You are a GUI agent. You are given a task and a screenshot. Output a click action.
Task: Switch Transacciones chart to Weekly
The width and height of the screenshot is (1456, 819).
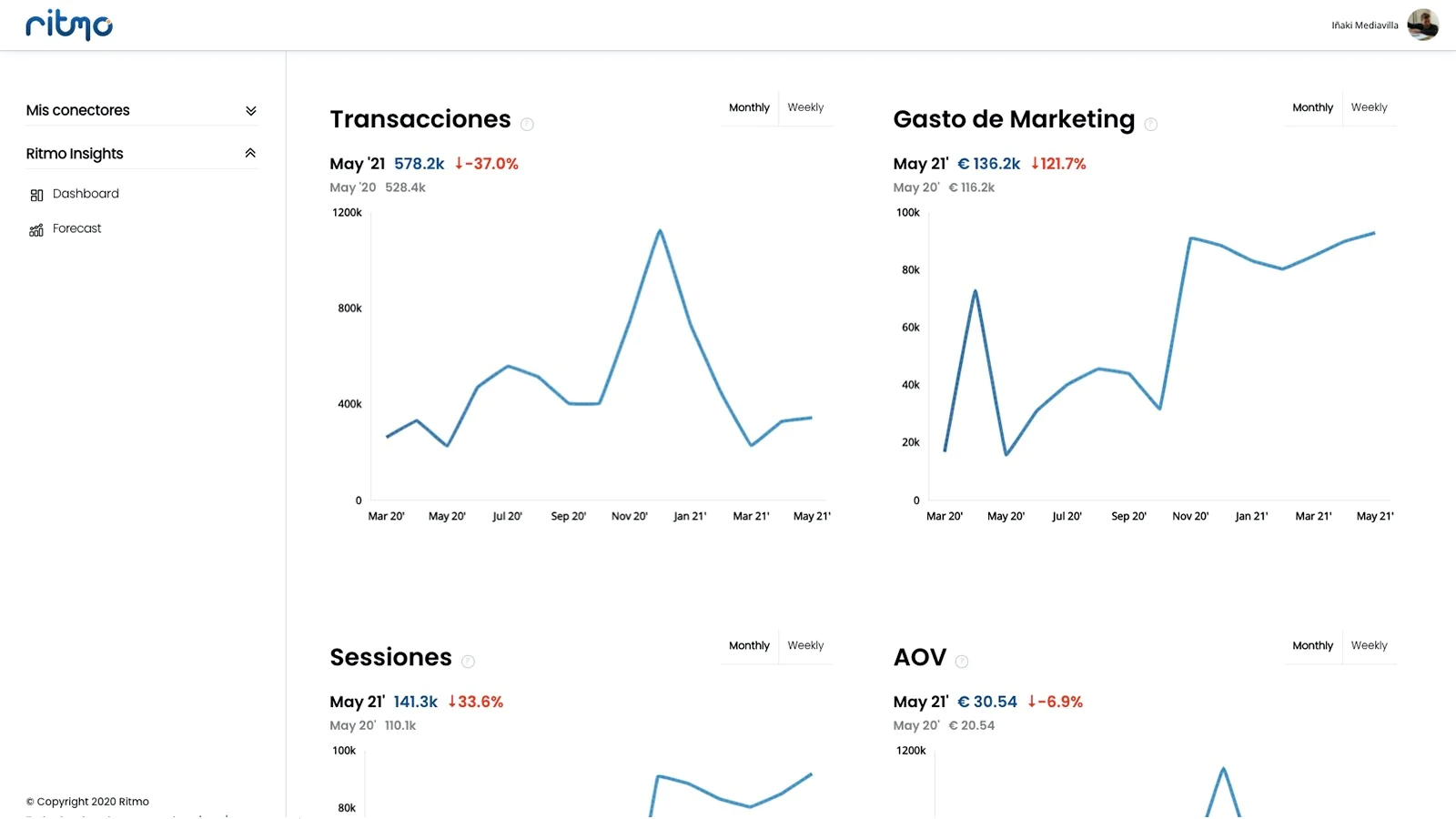coord(805,107)
